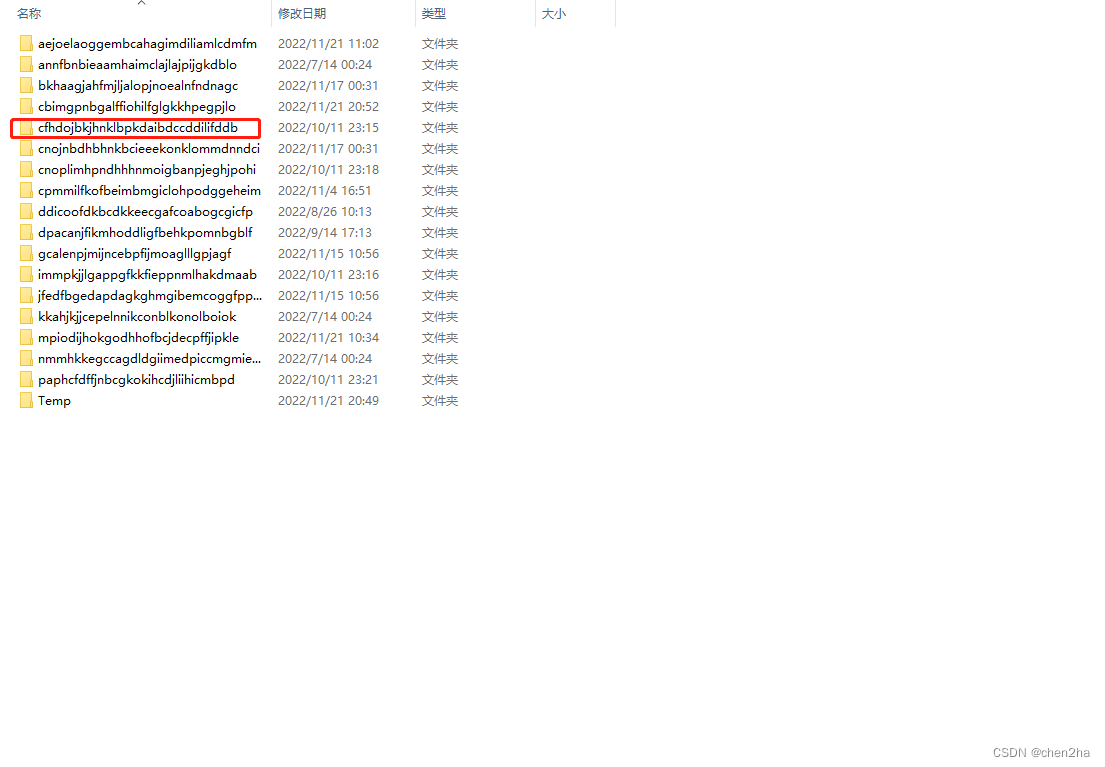Click folder icon of bkhaagjahfmjljalopjnoealnfndnagc
Viewport: 1105px width, 767px height.
(26, 86)
